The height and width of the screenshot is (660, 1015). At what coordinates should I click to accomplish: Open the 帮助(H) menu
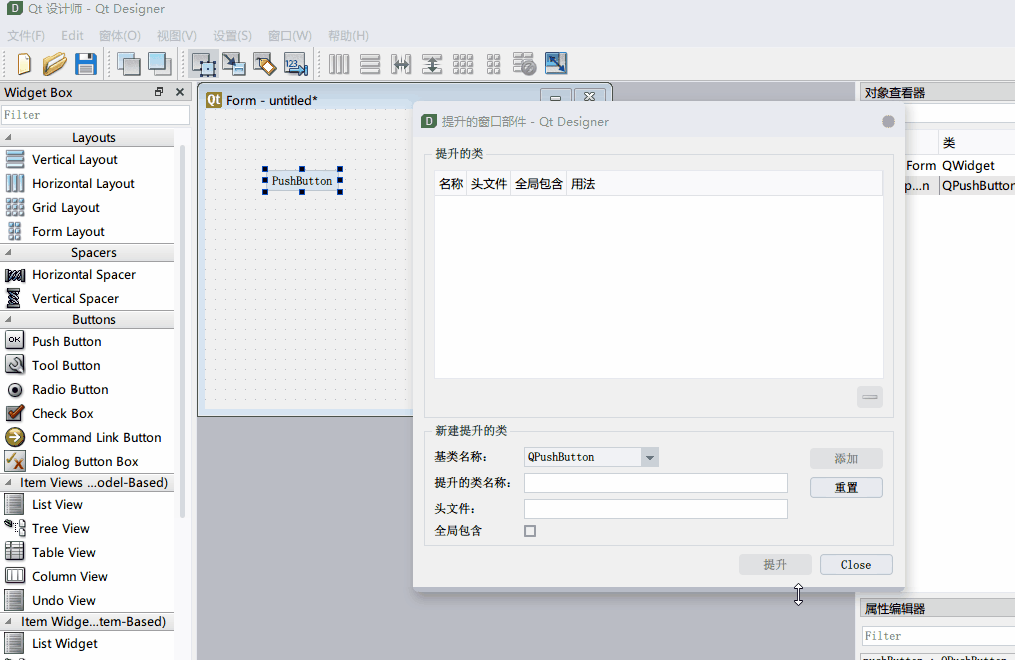click(348, 36)
